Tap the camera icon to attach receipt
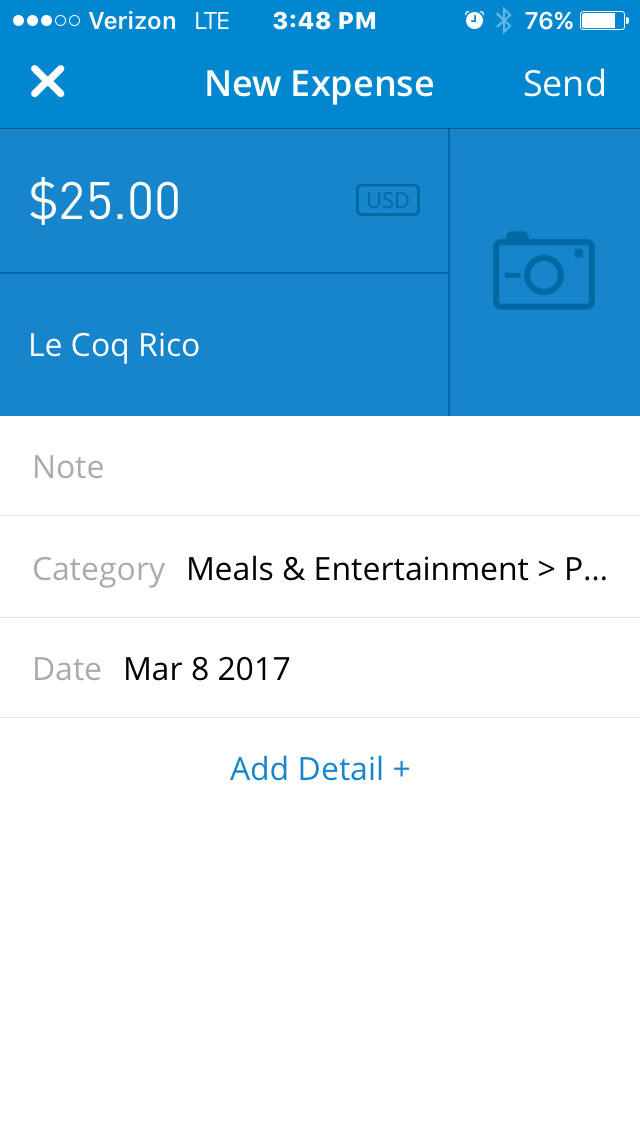 click(544, 271)
